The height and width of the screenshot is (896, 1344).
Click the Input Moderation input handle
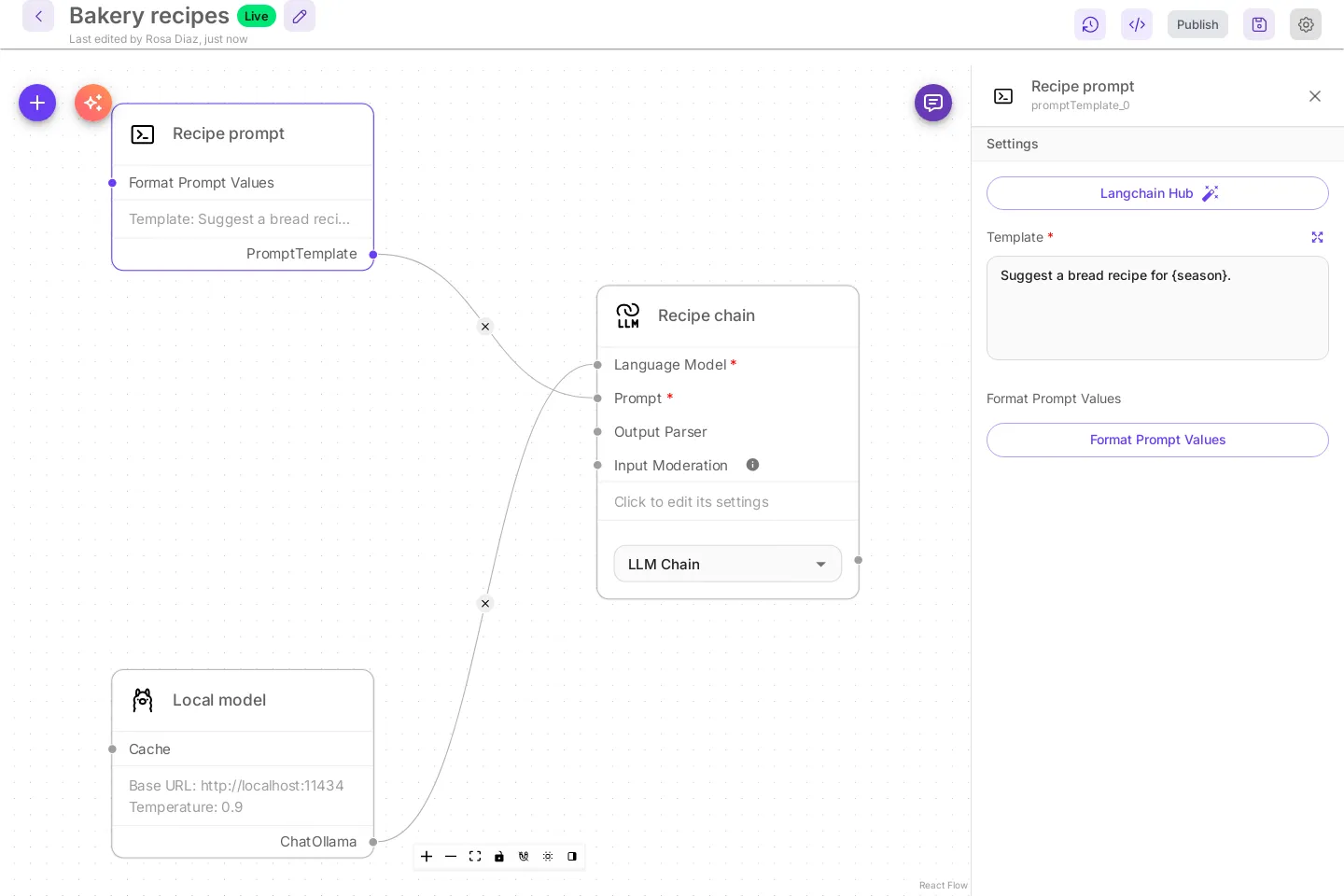[597, 465]
